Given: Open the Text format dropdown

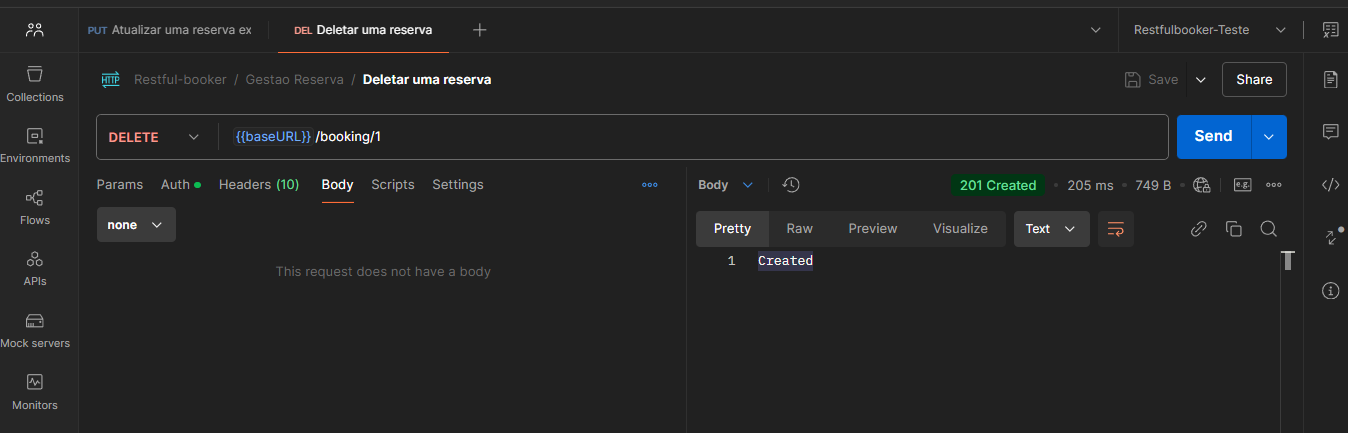Looking at the screenshot, I should (1051, 229).
